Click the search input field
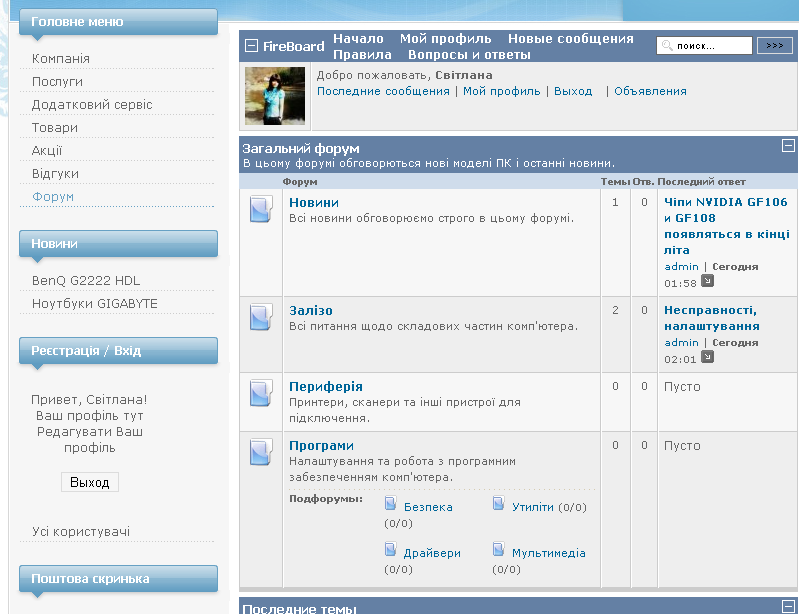 tap(704, 45)
